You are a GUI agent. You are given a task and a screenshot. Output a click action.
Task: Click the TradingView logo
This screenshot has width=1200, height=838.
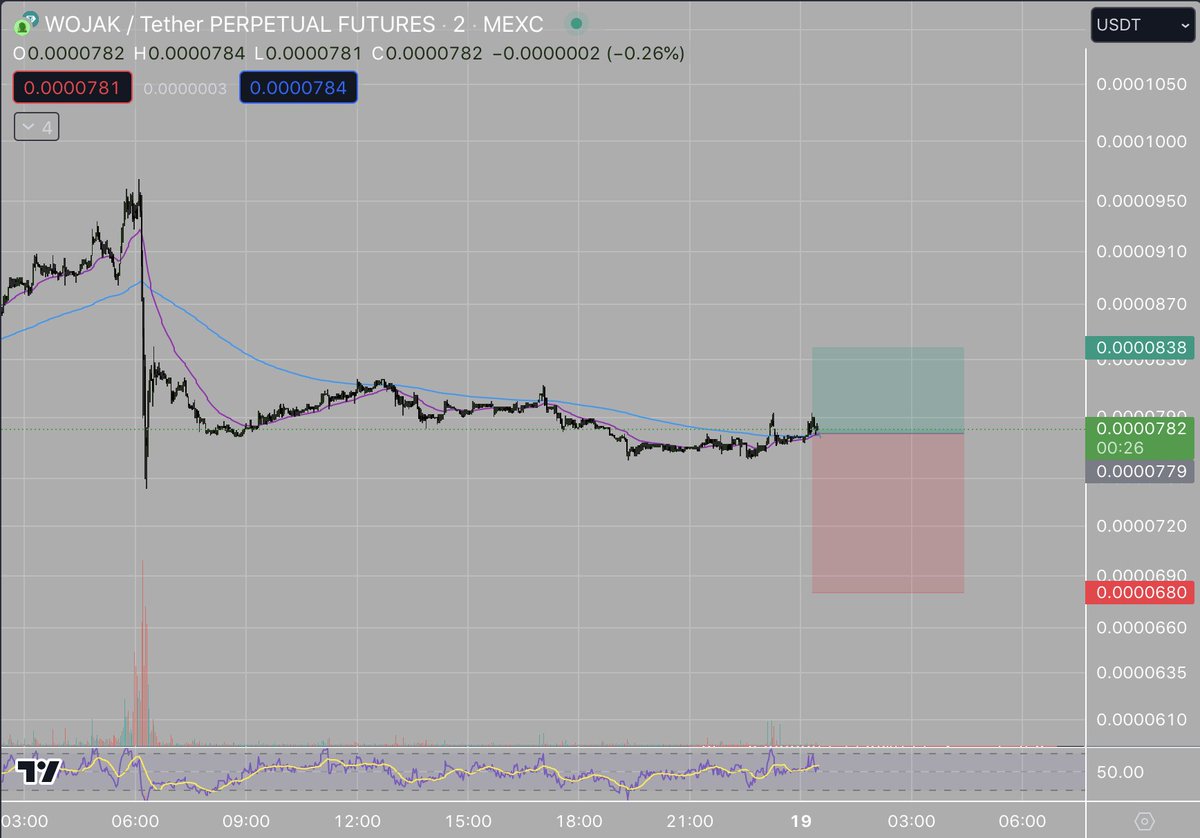[x=38, y=771]
